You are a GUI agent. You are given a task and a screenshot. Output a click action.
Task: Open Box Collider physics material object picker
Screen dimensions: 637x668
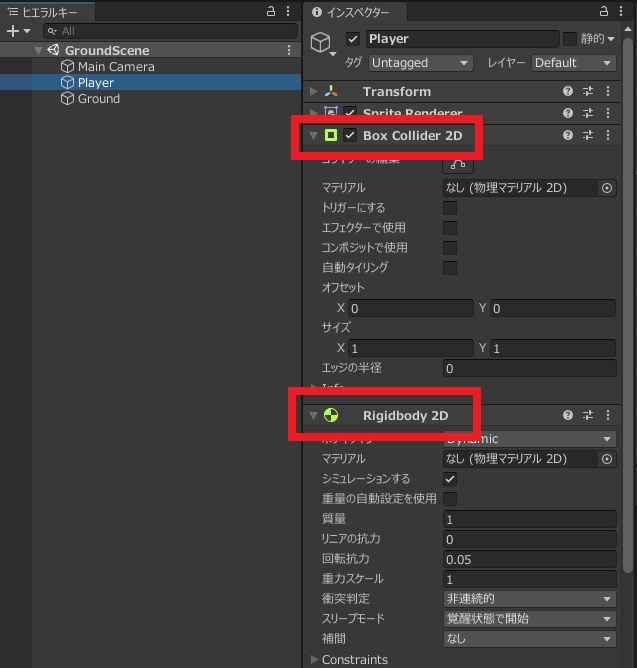(607, 188)
